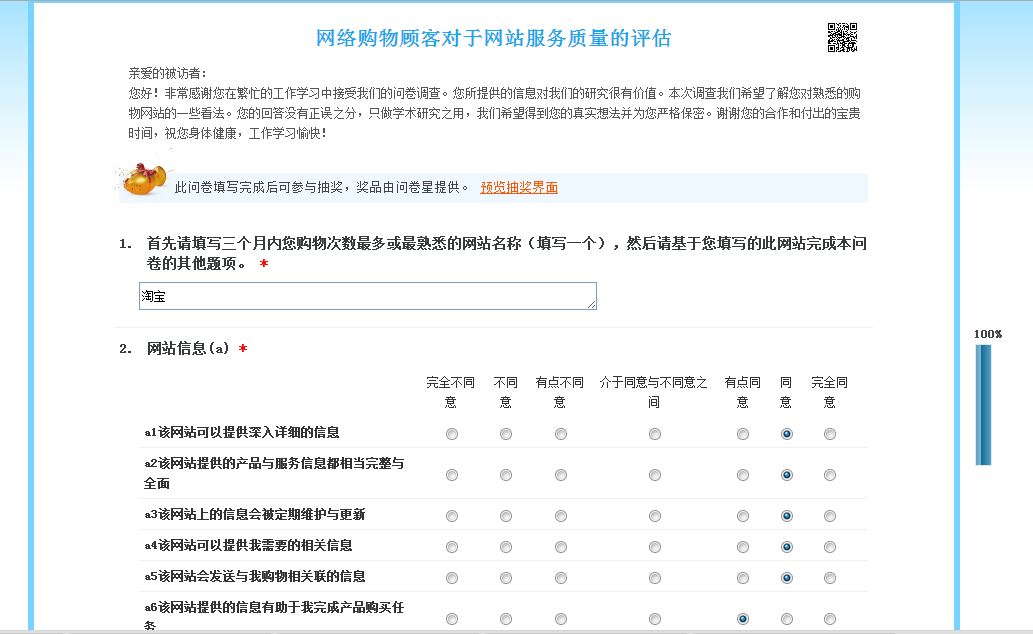This screenshot has width=1033, height=634.
Task: Click the 100% progress bar
Action: [983, 405]
